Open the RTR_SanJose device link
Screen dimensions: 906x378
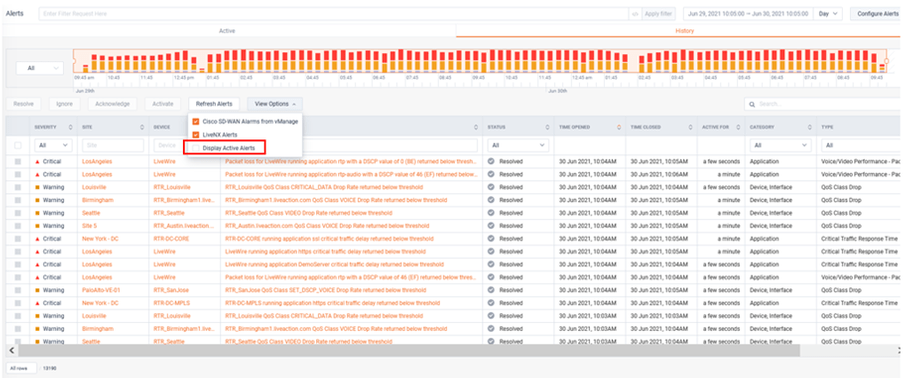(171, 290)
